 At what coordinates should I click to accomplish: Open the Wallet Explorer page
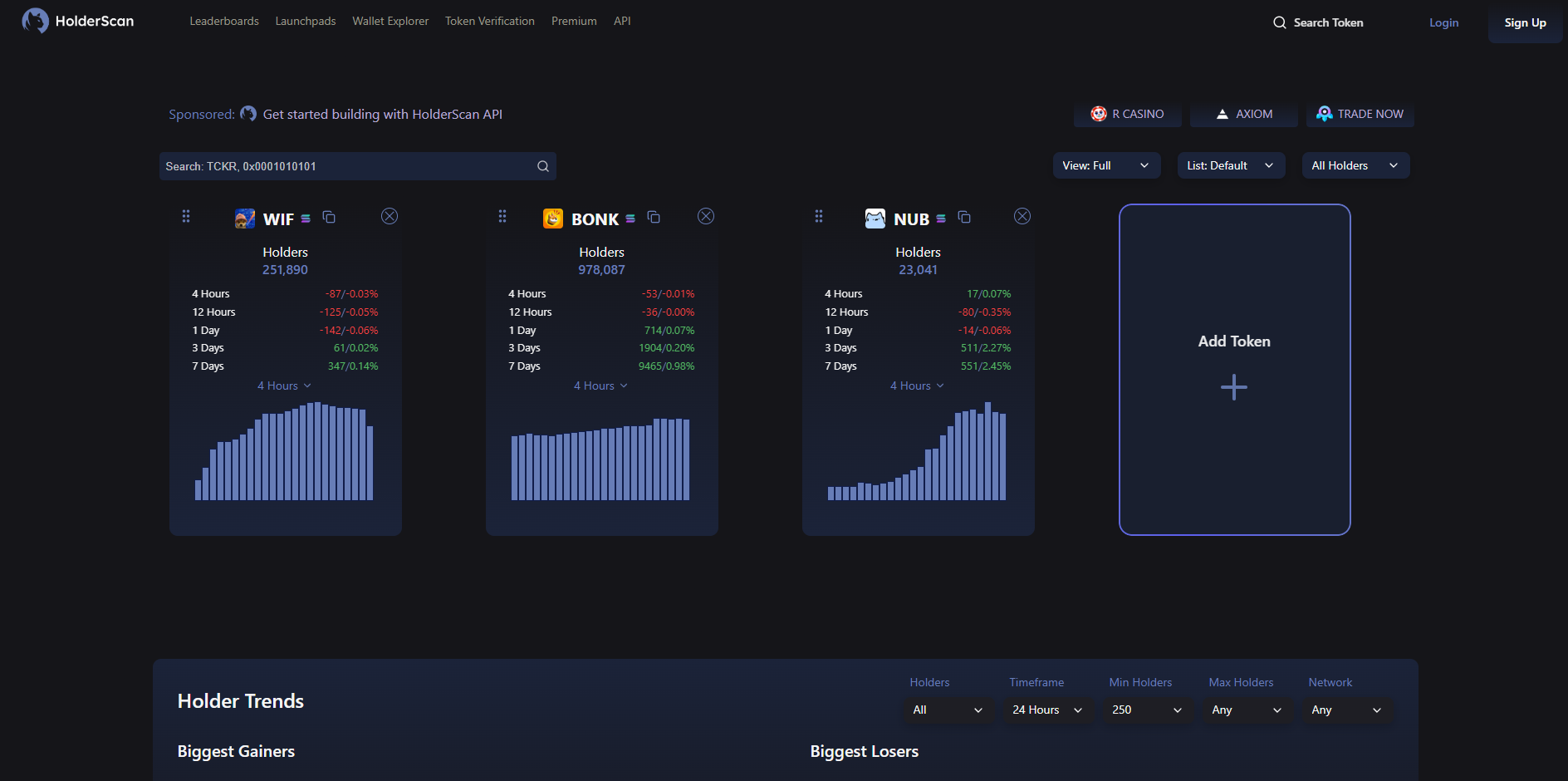point(390,21)
